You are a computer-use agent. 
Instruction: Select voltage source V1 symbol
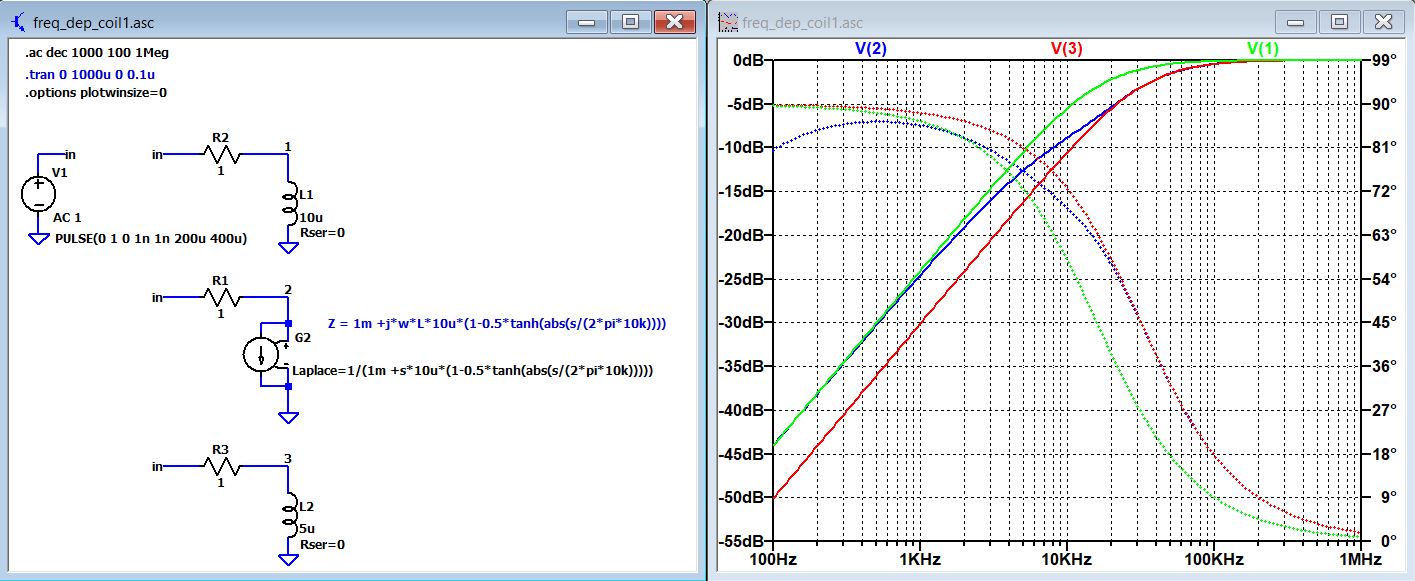(39, 193)
